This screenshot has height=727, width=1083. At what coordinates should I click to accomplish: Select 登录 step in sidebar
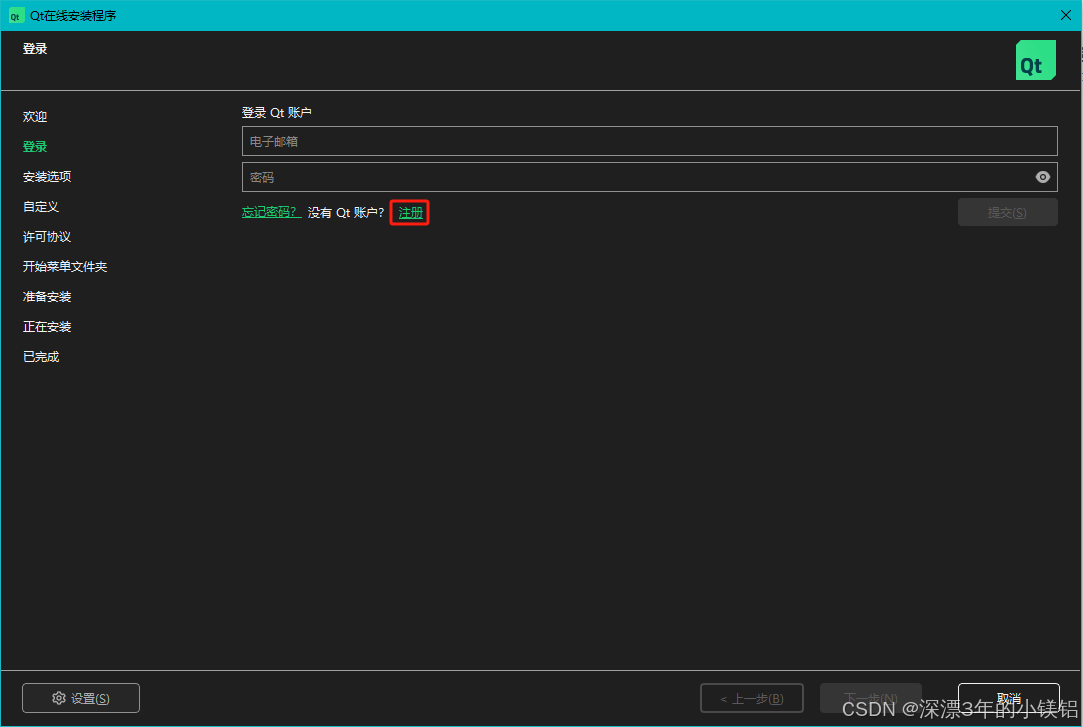click(x=35, y=146)
